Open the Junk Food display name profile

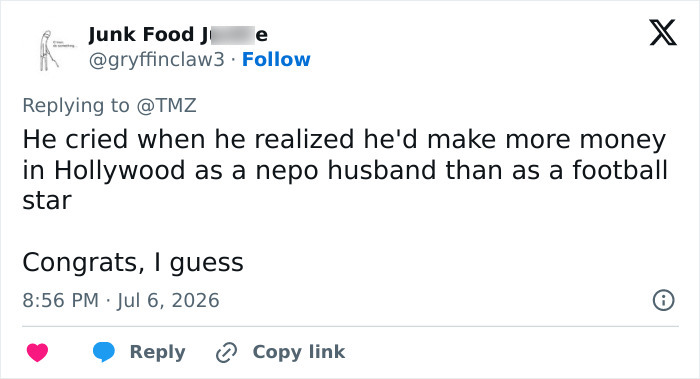(x=178, y=35)
